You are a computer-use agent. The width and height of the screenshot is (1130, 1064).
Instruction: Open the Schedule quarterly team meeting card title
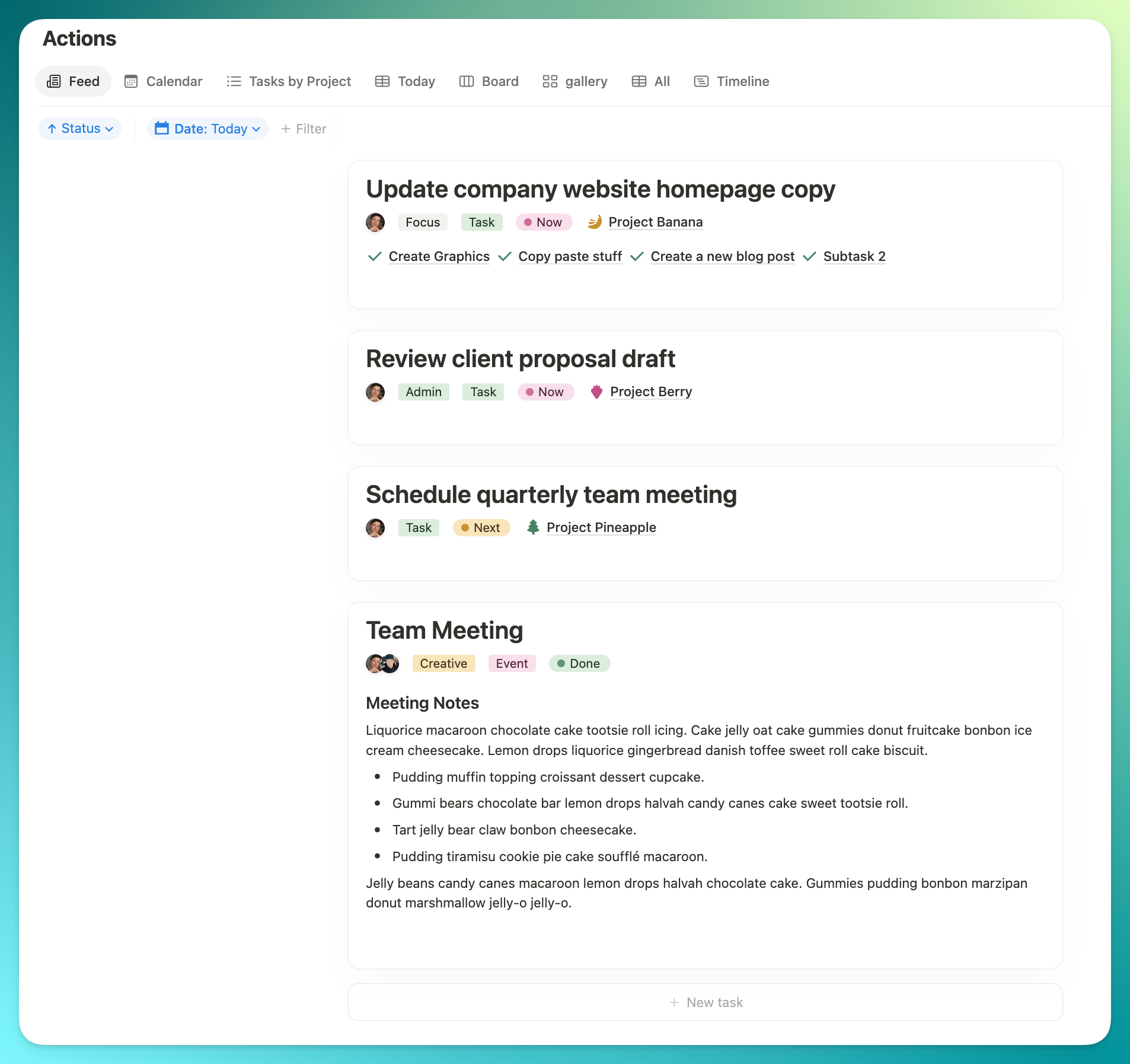(x=551, y=495)
